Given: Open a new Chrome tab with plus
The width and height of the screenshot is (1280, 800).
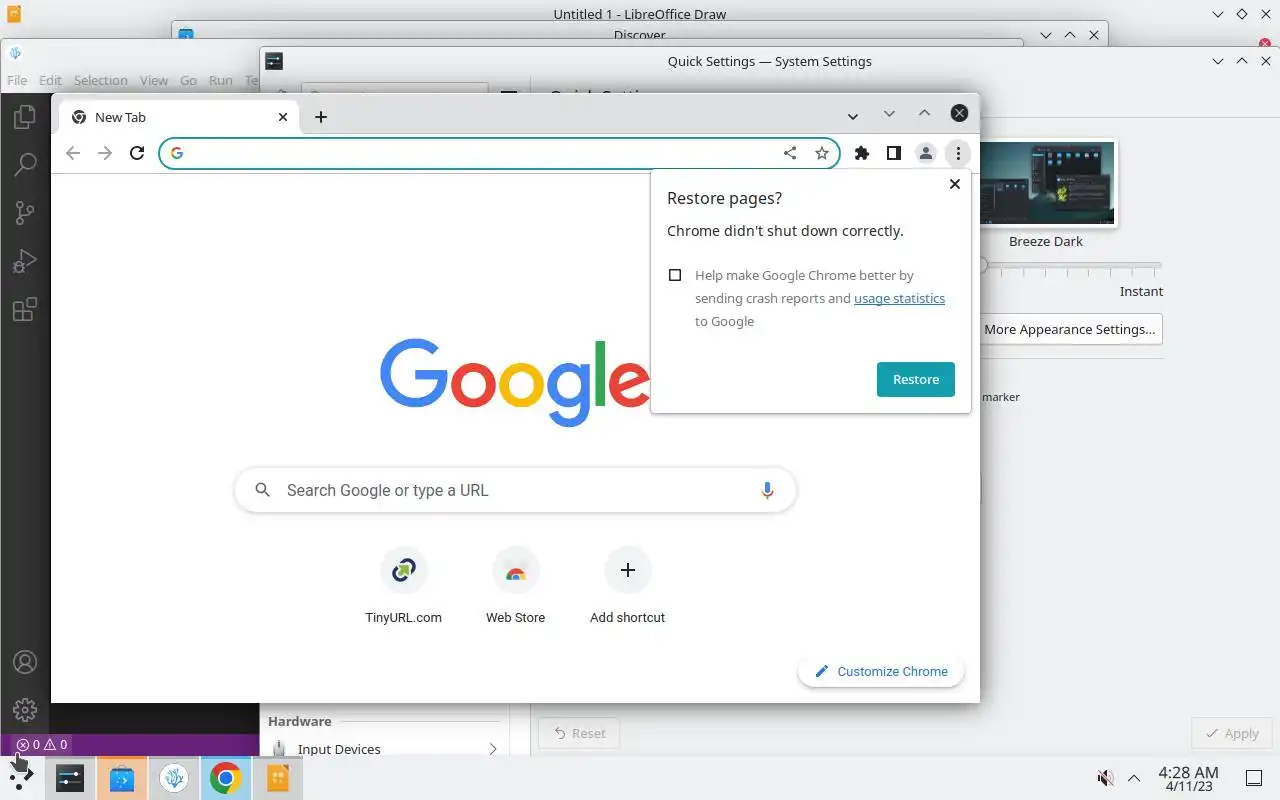Looking at the screenshot, I should (321, 117).
